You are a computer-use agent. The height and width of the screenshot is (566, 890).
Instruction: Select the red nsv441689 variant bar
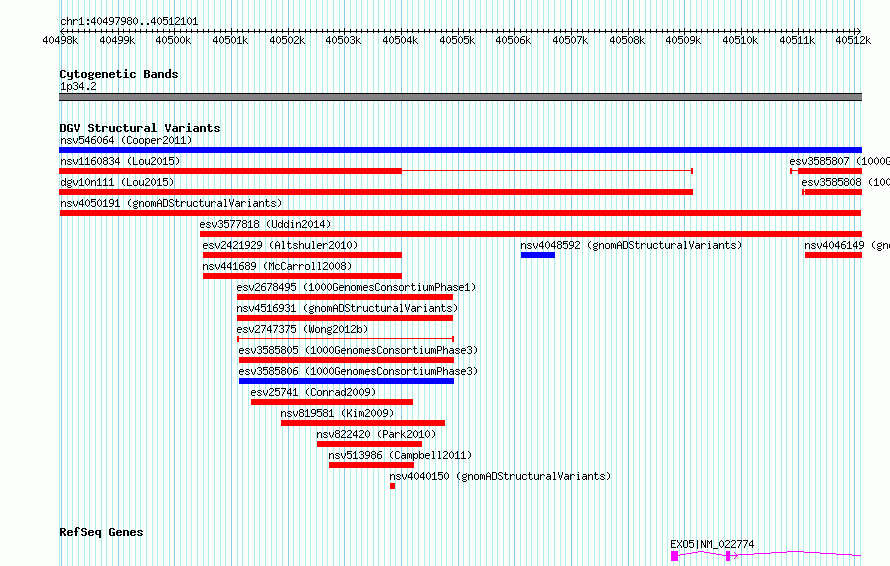click(x=303, y=276)
